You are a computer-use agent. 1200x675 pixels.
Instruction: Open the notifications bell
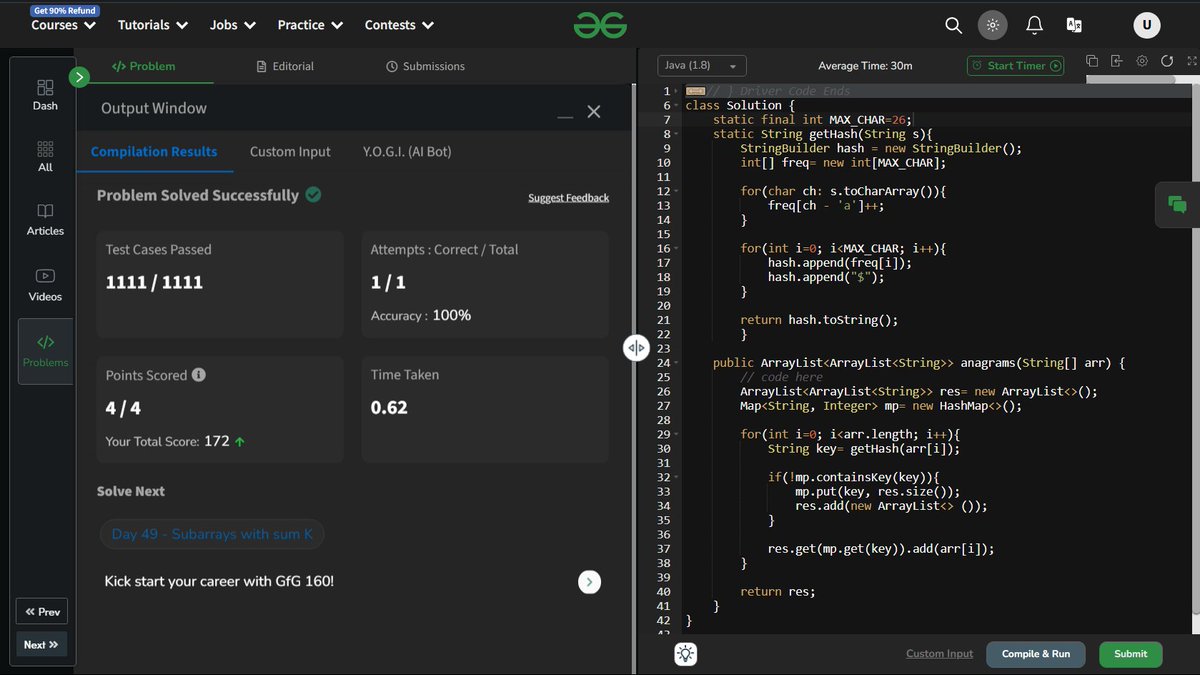[x=1035, y=25]
